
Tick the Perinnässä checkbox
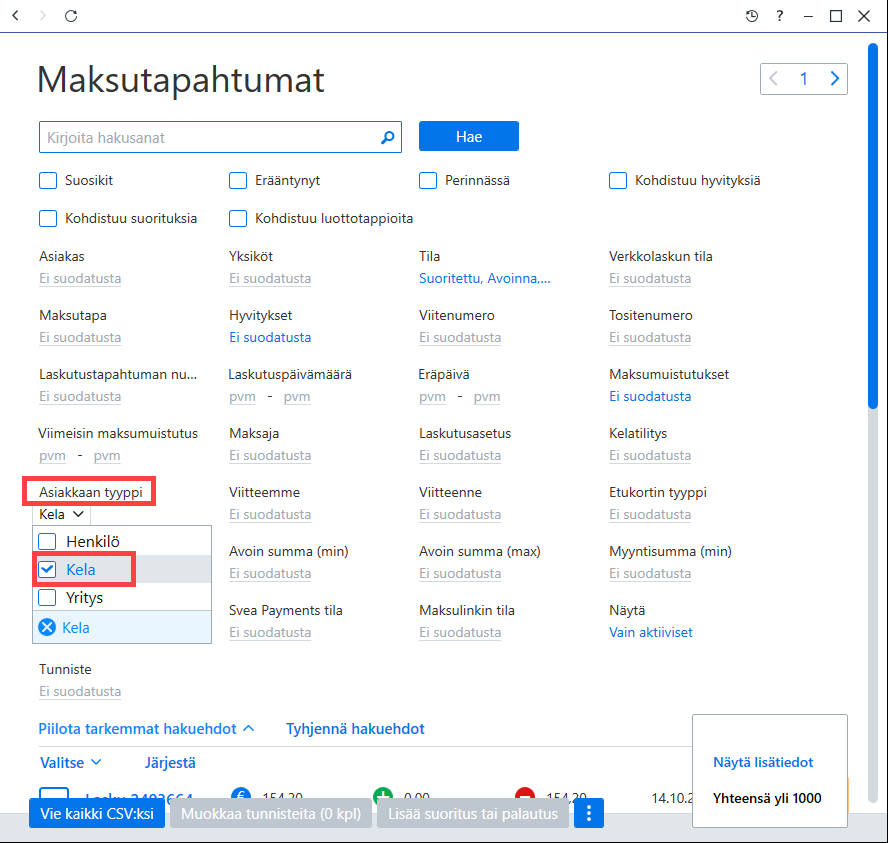click(x=428, y=181)
